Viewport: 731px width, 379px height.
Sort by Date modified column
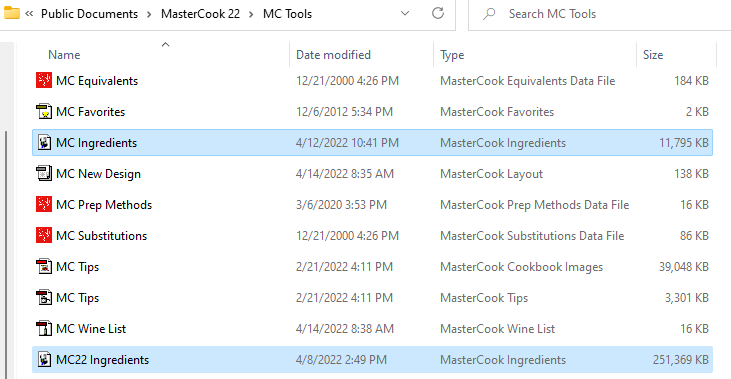tap(333, 55)
